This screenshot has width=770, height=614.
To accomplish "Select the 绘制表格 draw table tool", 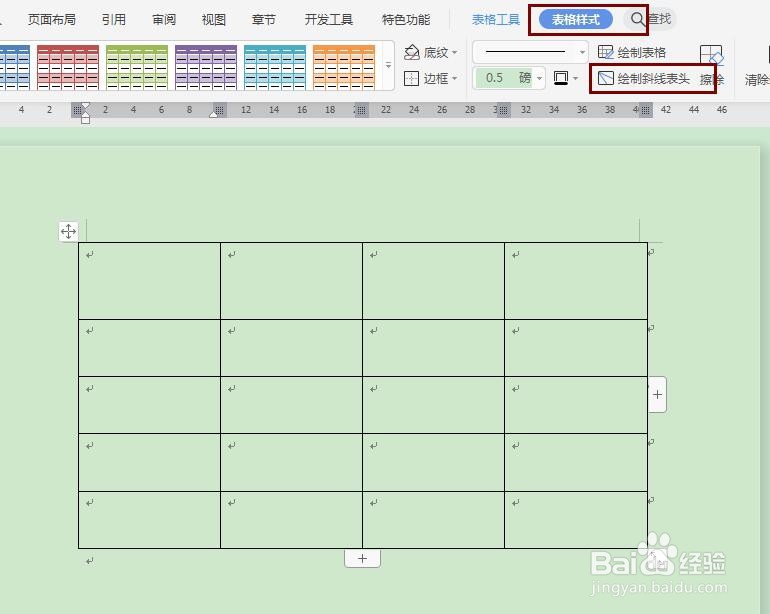I will click(x=632, y=52).
